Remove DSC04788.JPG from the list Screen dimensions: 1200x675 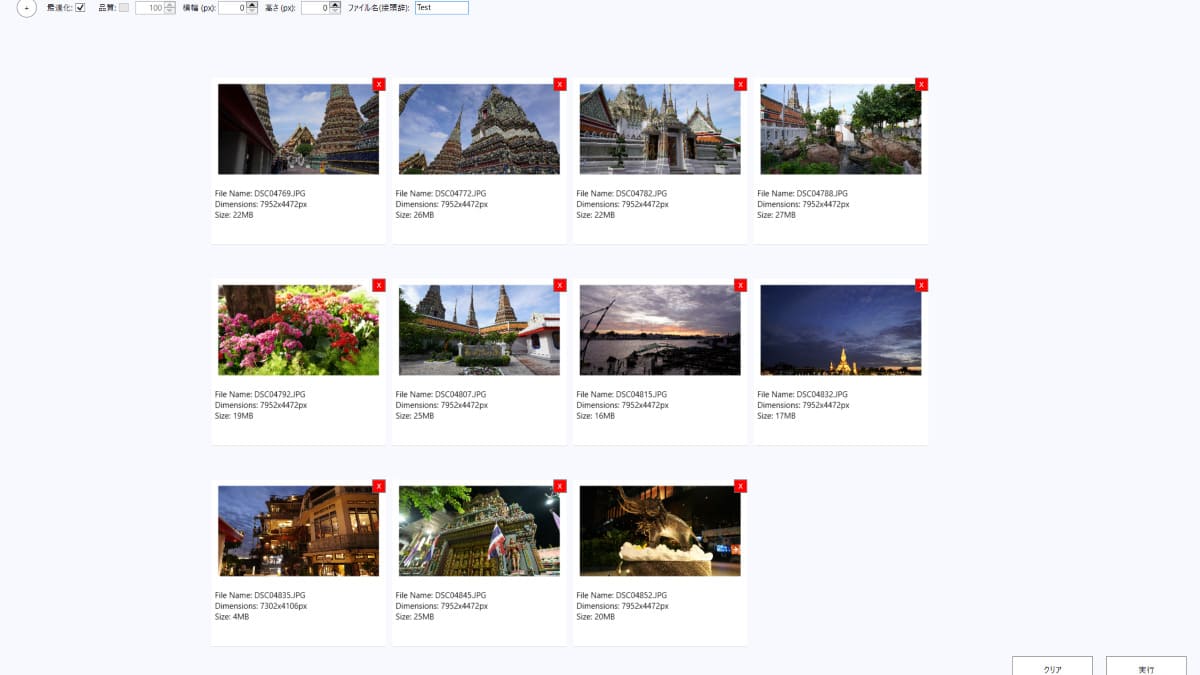tap(921, 85)
